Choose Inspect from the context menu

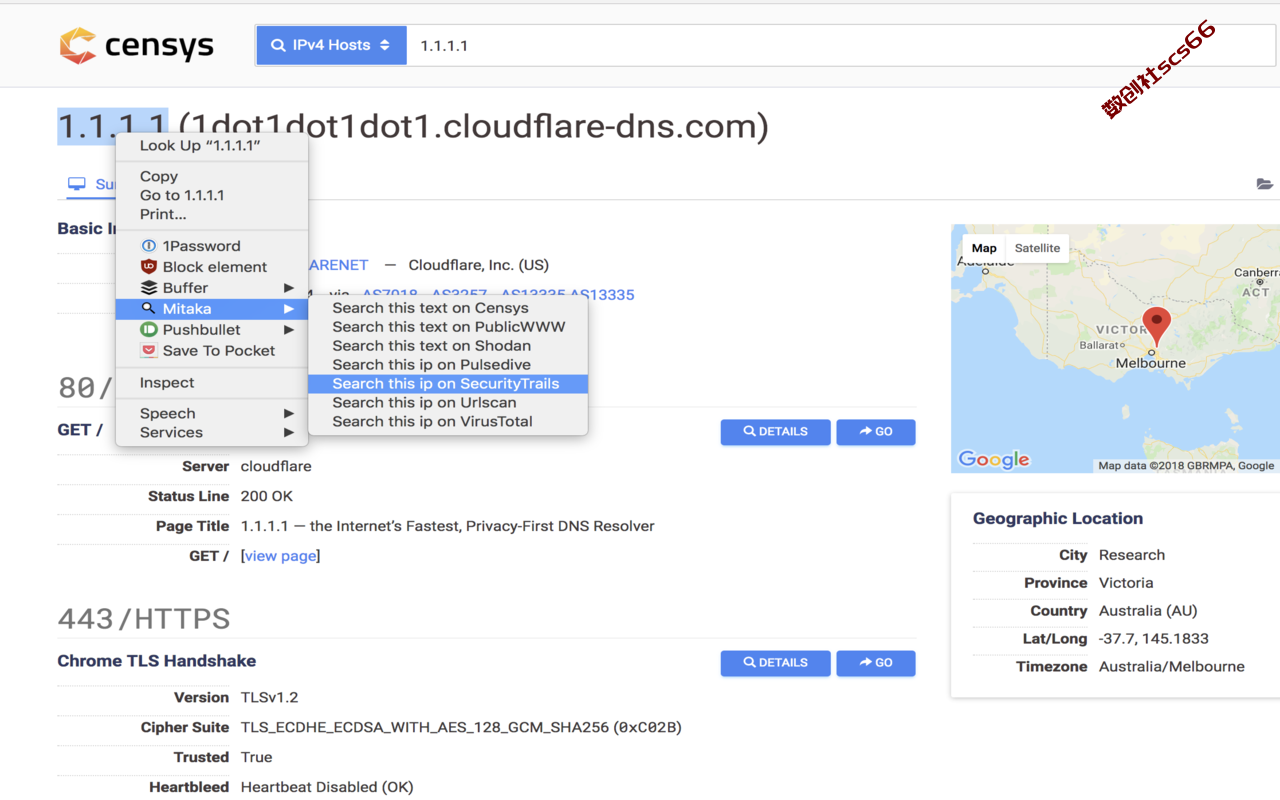coord(212,383)
